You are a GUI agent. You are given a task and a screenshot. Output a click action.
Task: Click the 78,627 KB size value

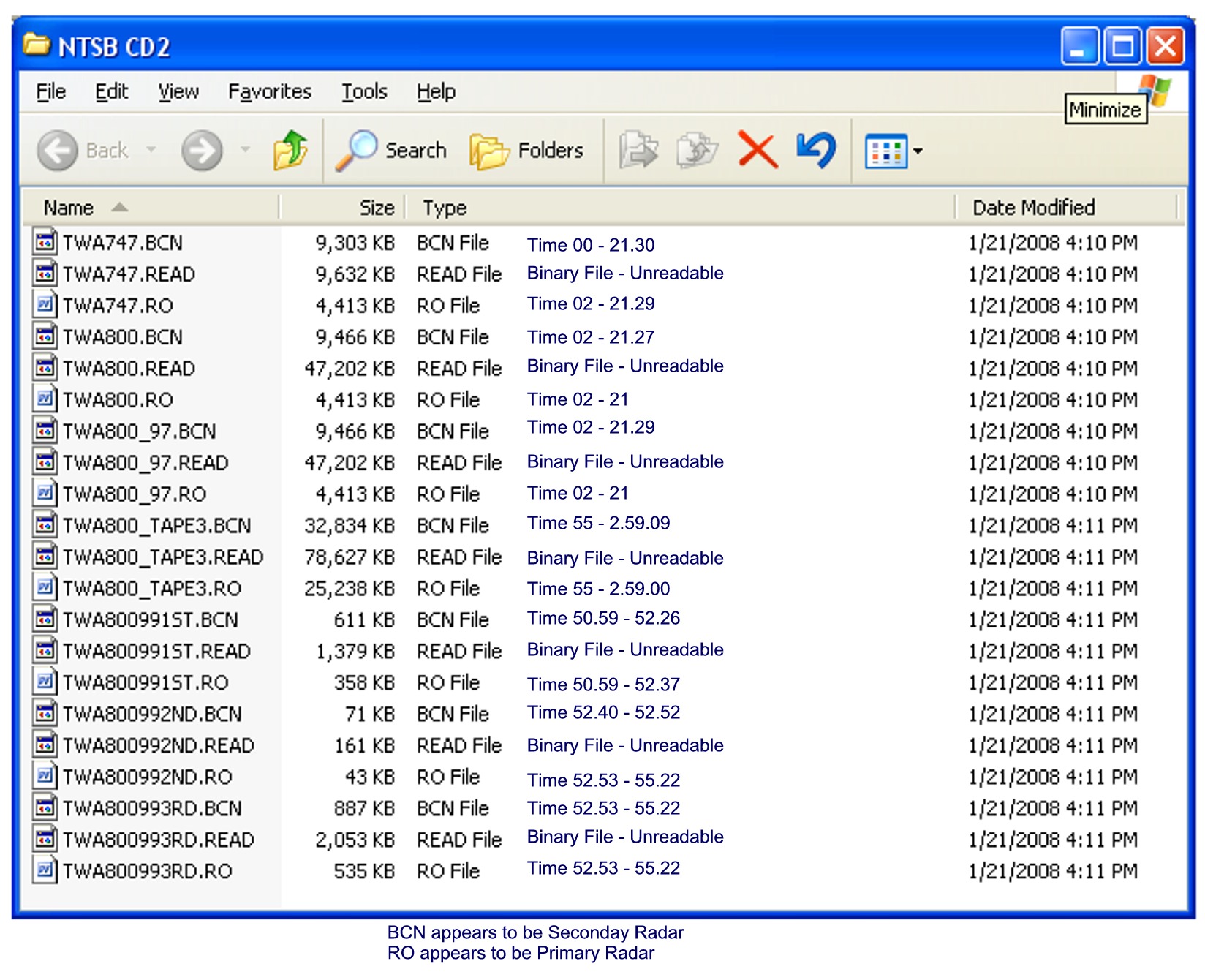[x=350, y=557]
